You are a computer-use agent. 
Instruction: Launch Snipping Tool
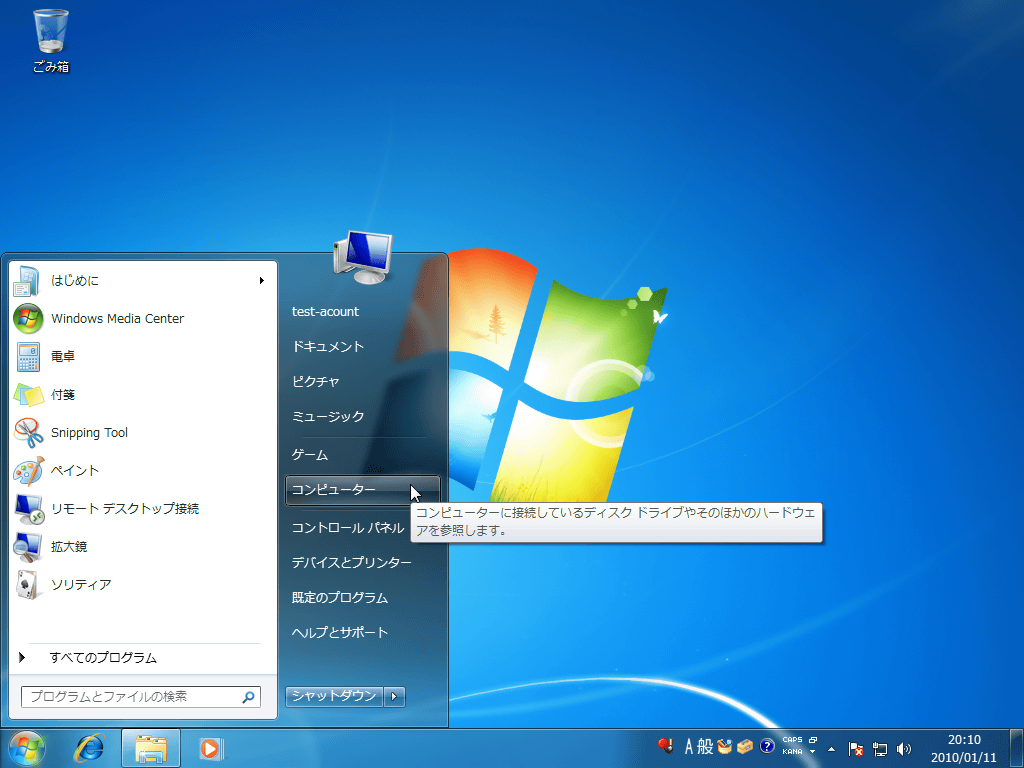140,432
